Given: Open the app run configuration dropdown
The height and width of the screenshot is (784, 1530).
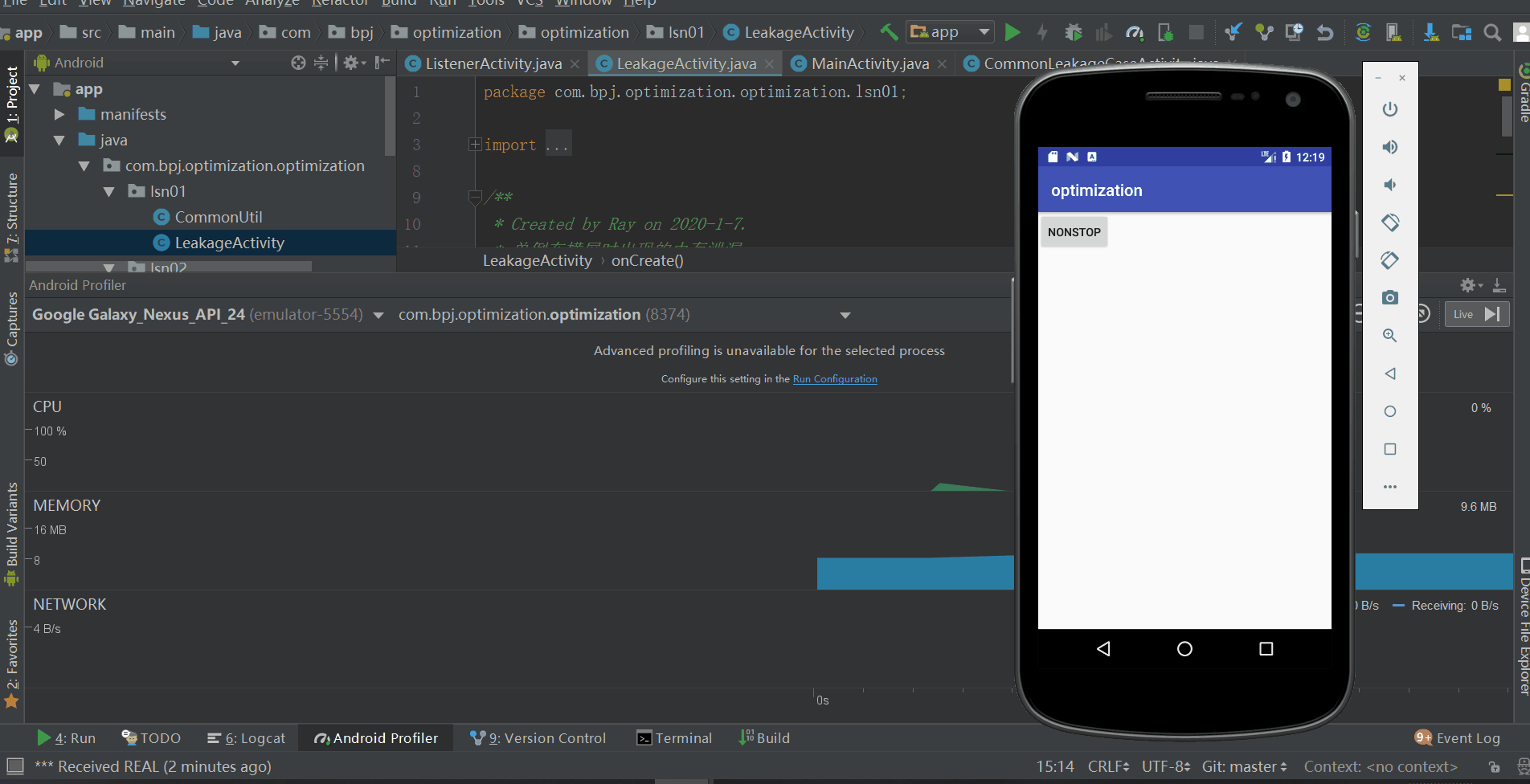Looking at the screenshot, I should 951,32.
